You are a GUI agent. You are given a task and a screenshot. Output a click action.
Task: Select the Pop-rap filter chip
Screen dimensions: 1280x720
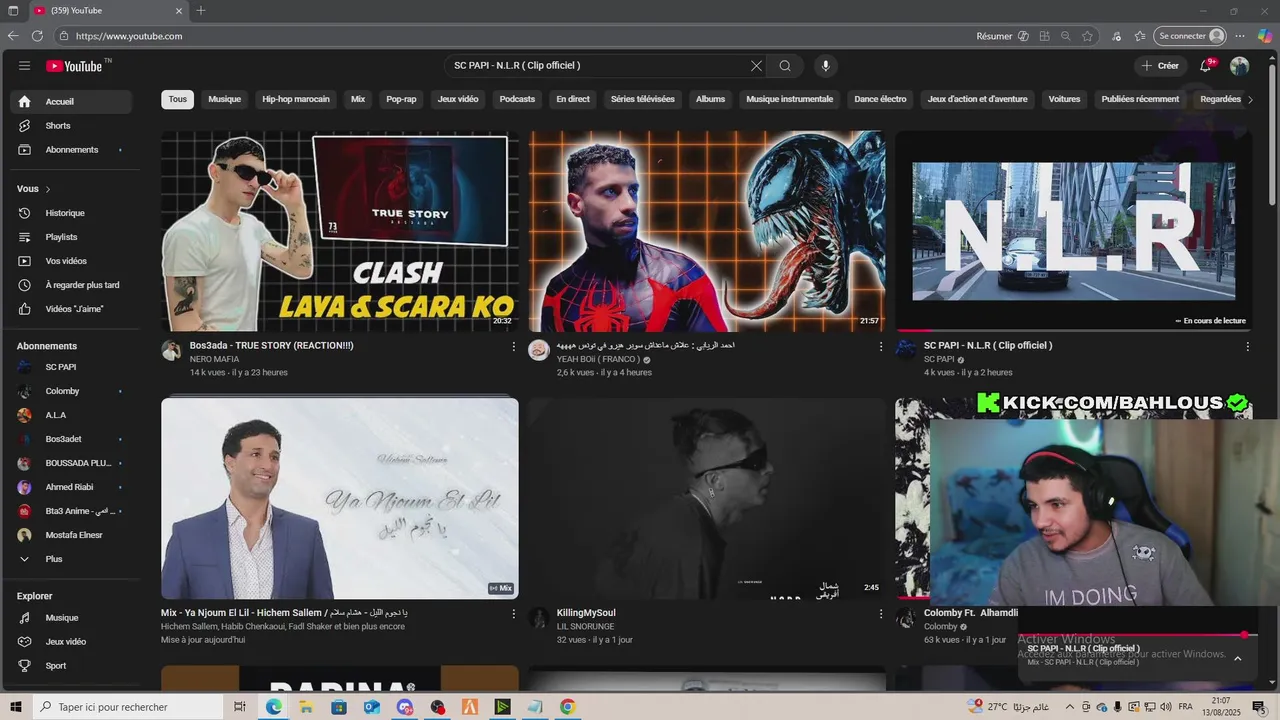[401, 99]
